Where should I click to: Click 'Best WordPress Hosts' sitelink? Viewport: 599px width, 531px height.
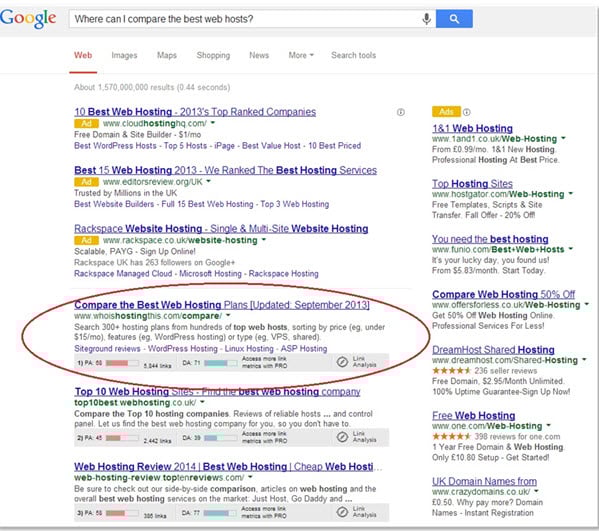click(115, 146)
